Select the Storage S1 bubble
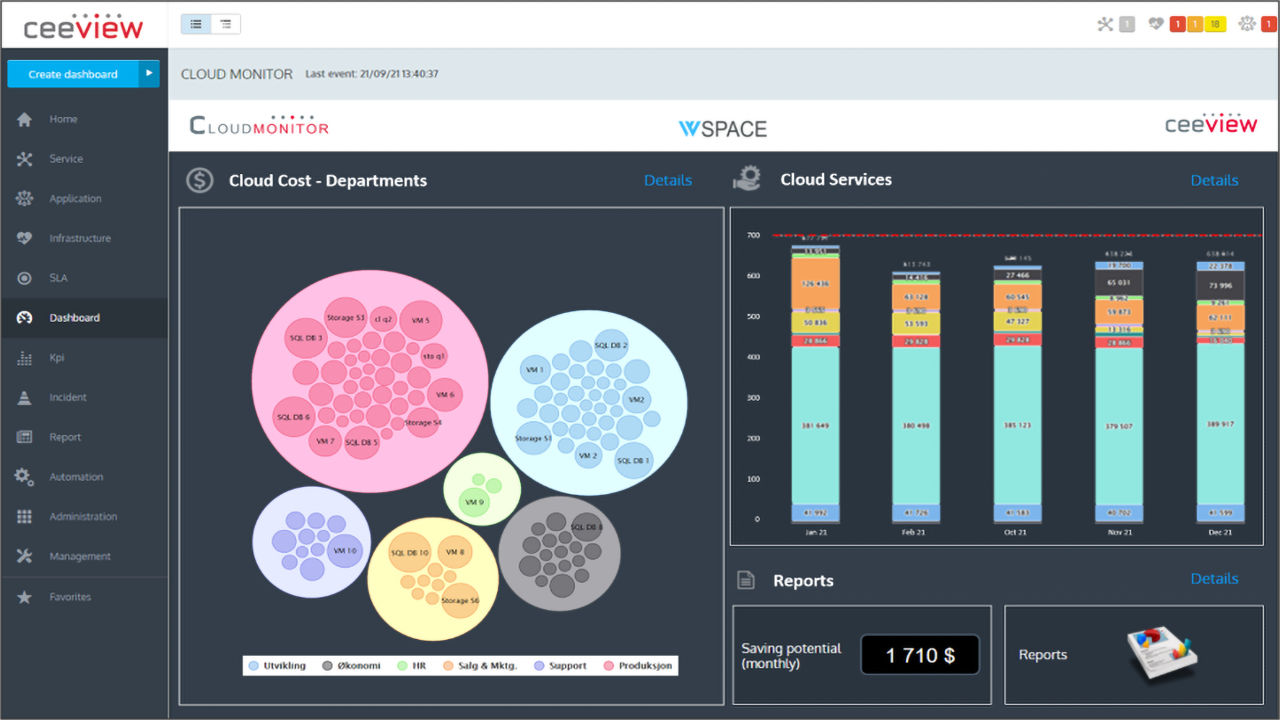The width and height of the screenshot is (1280, 720). point(533,438)
